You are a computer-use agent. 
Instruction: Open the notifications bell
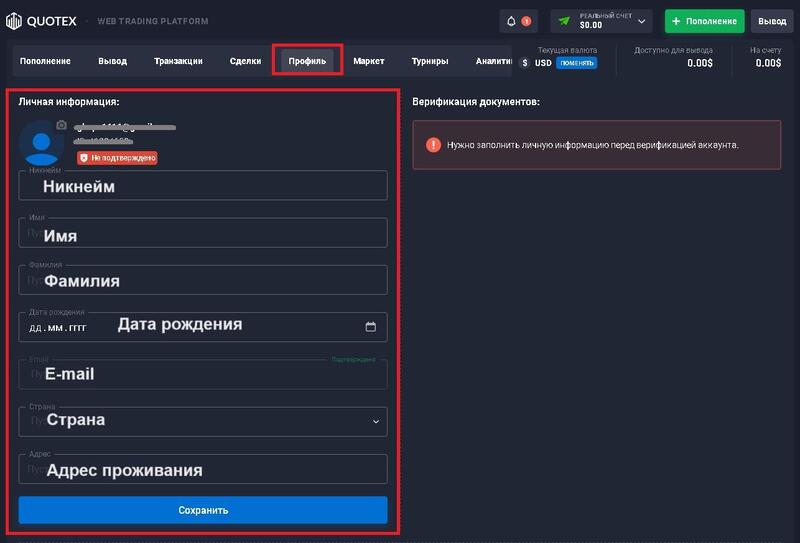[x=511, y=21]
